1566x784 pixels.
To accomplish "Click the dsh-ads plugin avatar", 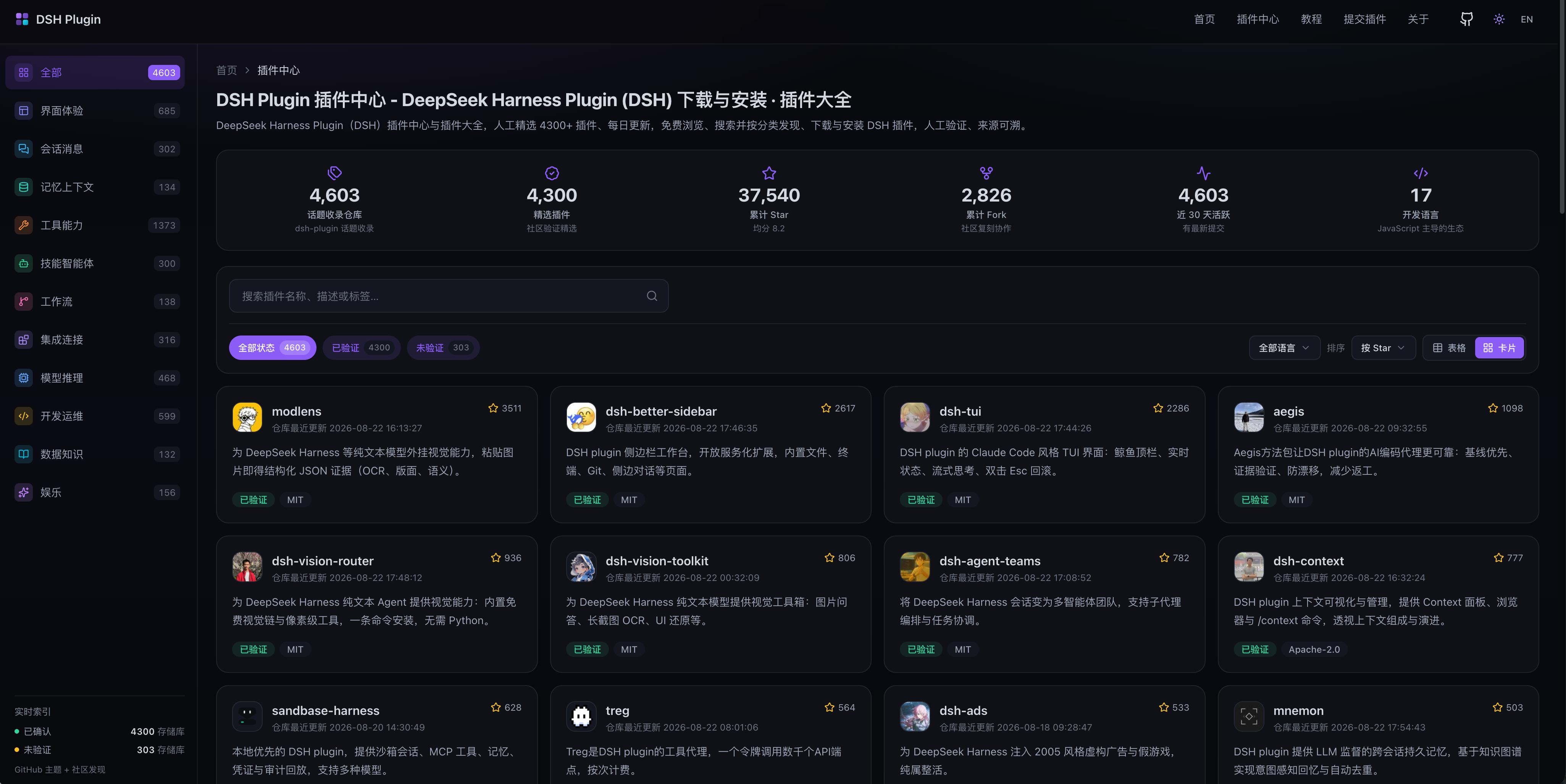I will [915, 716].
